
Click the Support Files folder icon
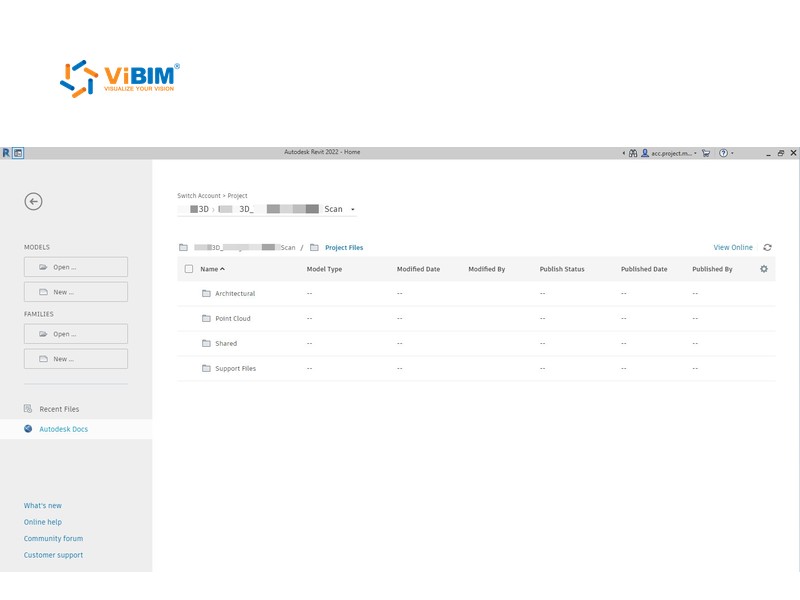click(x=206, y=368)
